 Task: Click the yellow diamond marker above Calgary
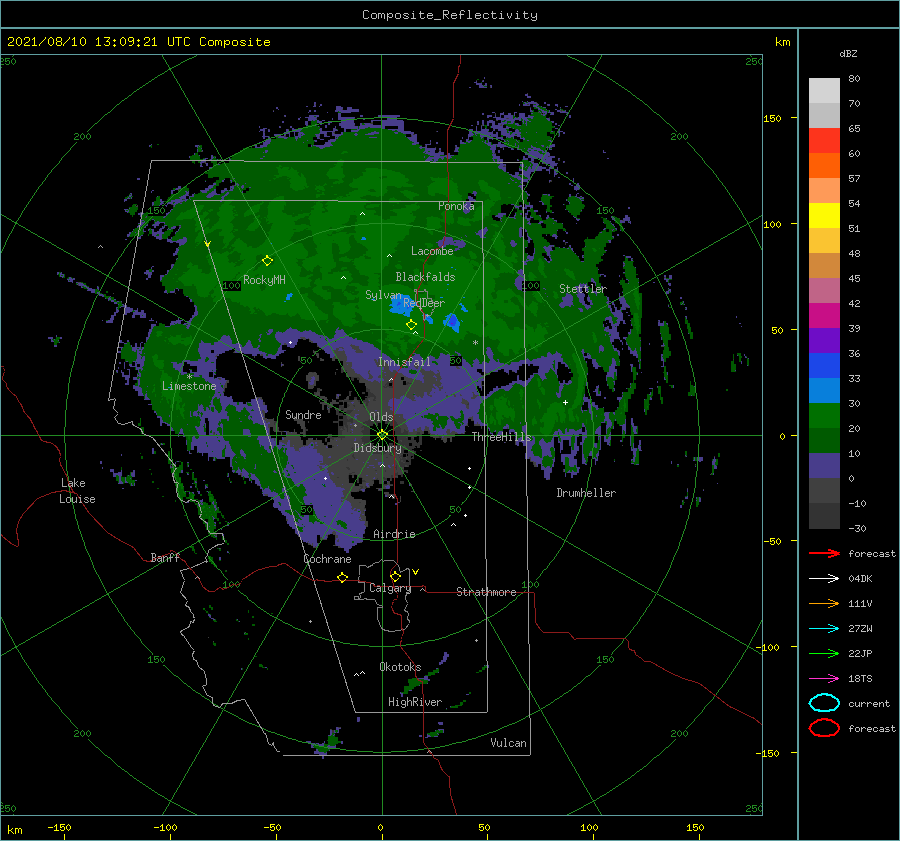pyautogui.click(x=395, y=576)
